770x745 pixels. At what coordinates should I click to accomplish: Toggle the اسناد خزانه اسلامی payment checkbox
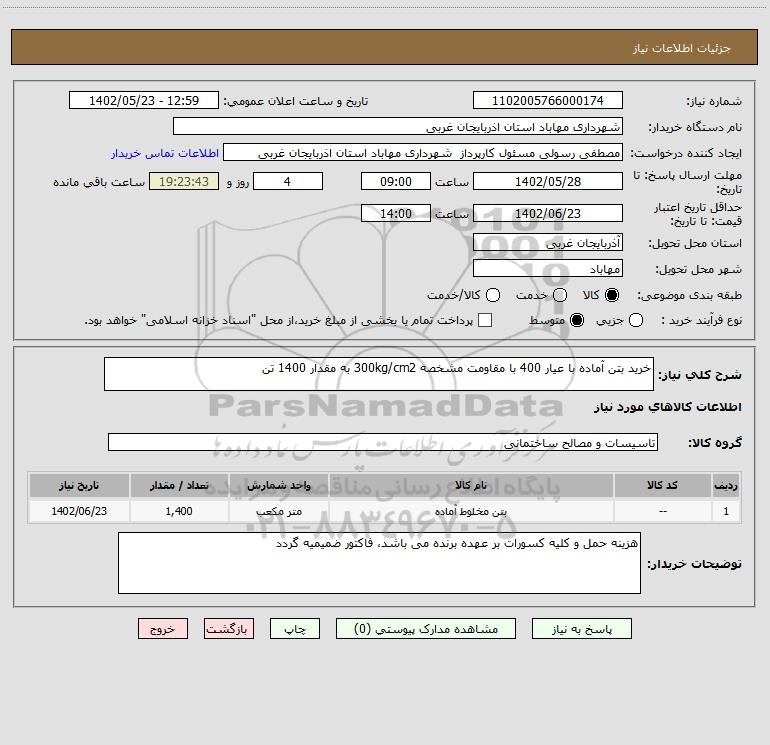click(485, 320)
